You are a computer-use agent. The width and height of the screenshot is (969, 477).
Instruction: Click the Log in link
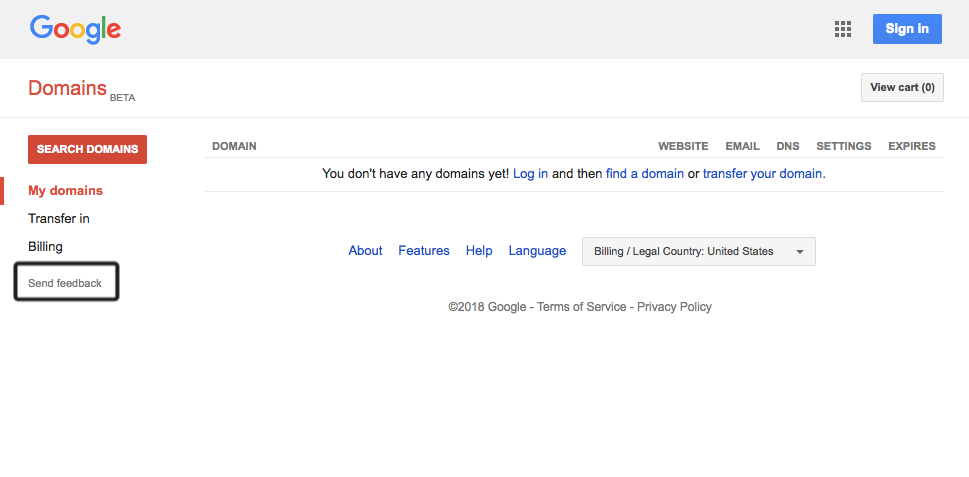[530, 174]
